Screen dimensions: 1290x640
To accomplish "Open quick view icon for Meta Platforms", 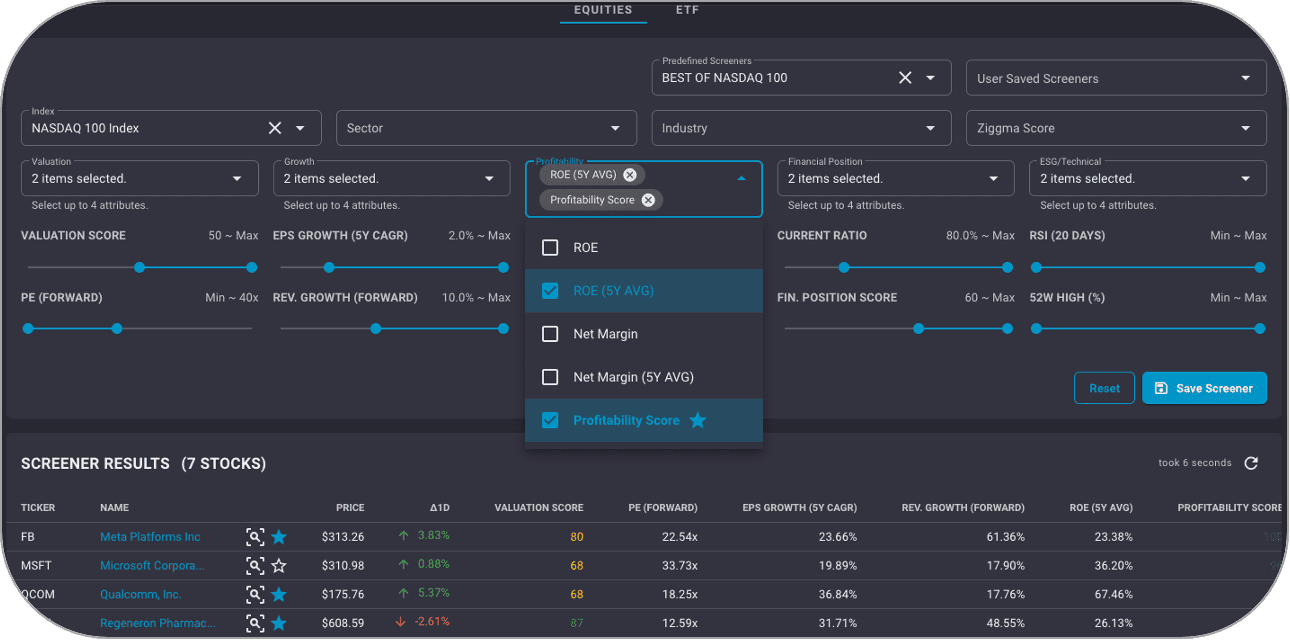I will pos(255,536).
